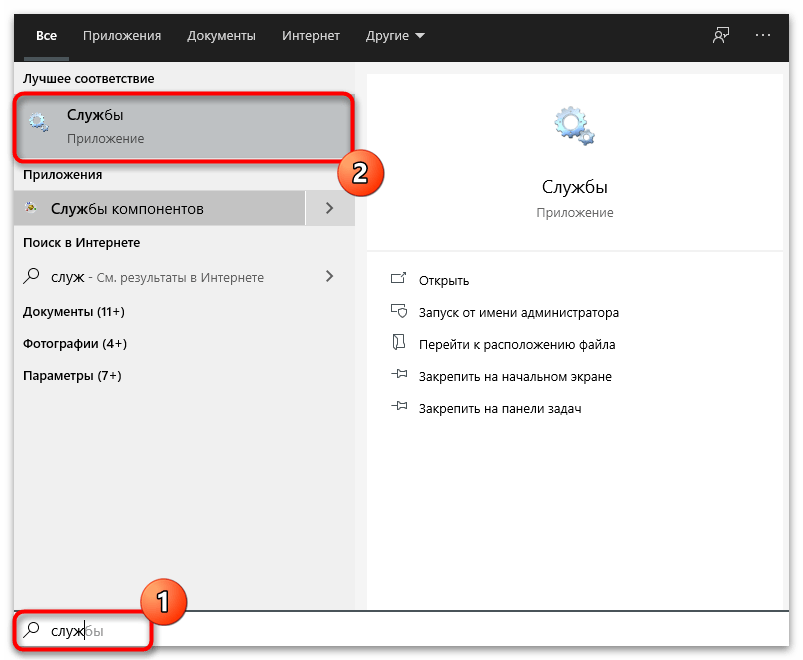Select Закрепить на панели задач

pos(500,408)
